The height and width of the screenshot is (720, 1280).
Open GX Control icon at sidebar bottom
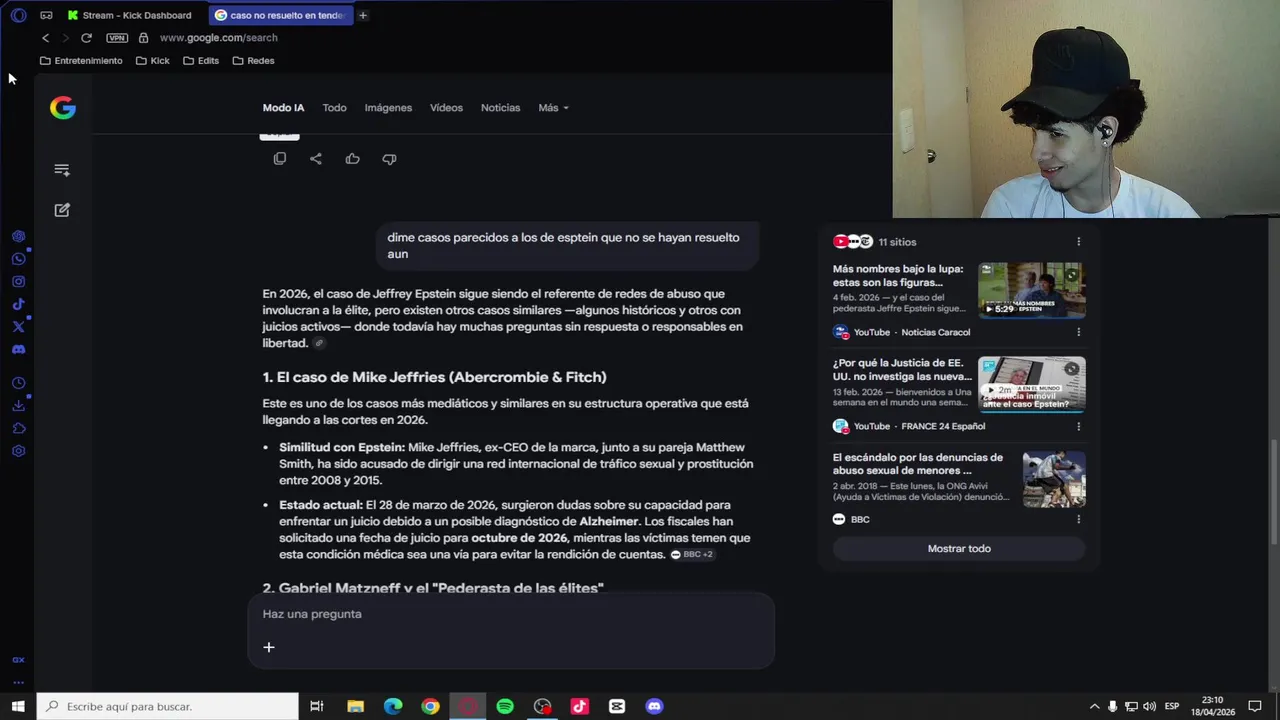click(18, 660)
